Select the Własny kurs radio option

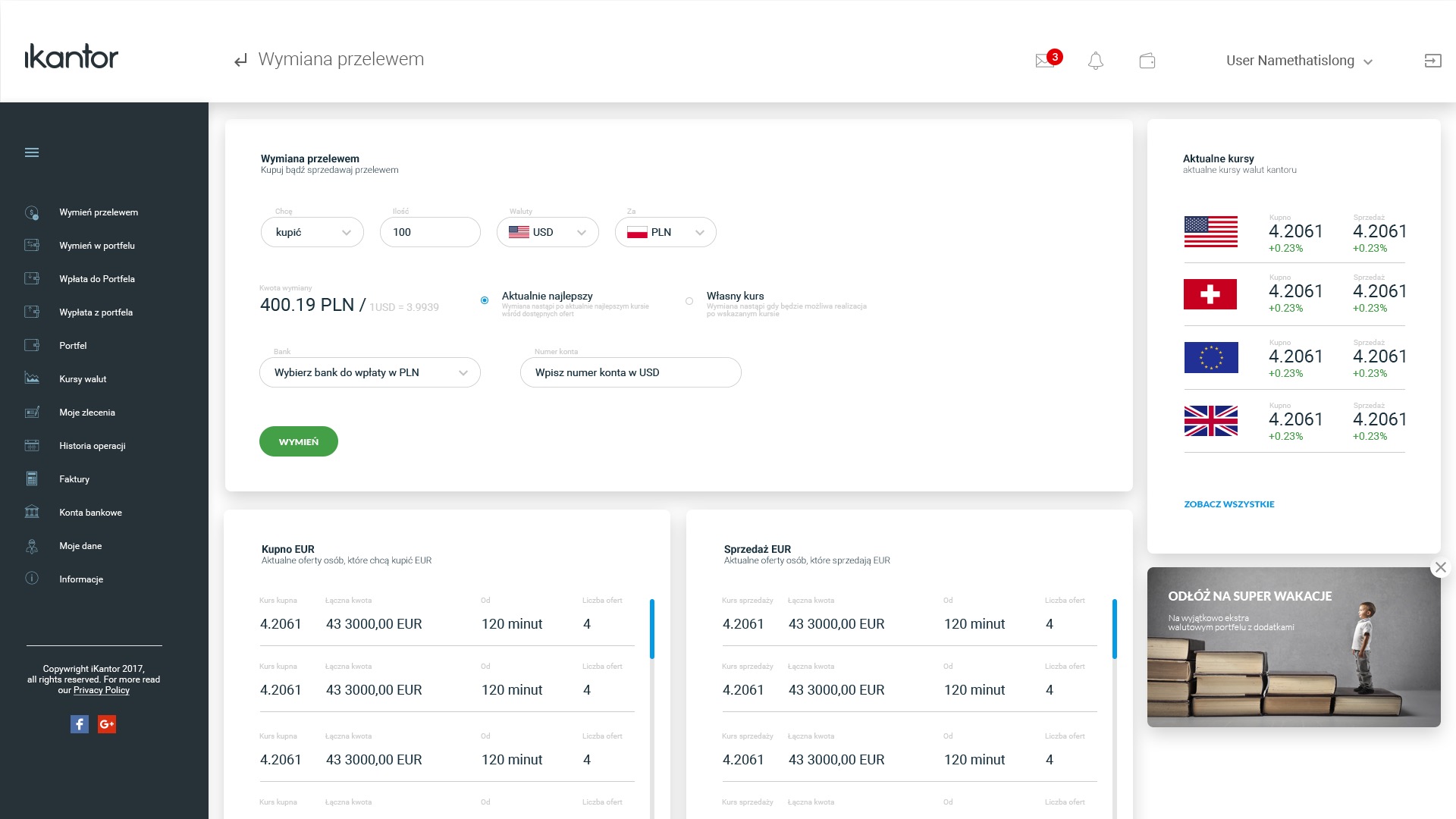689,301
